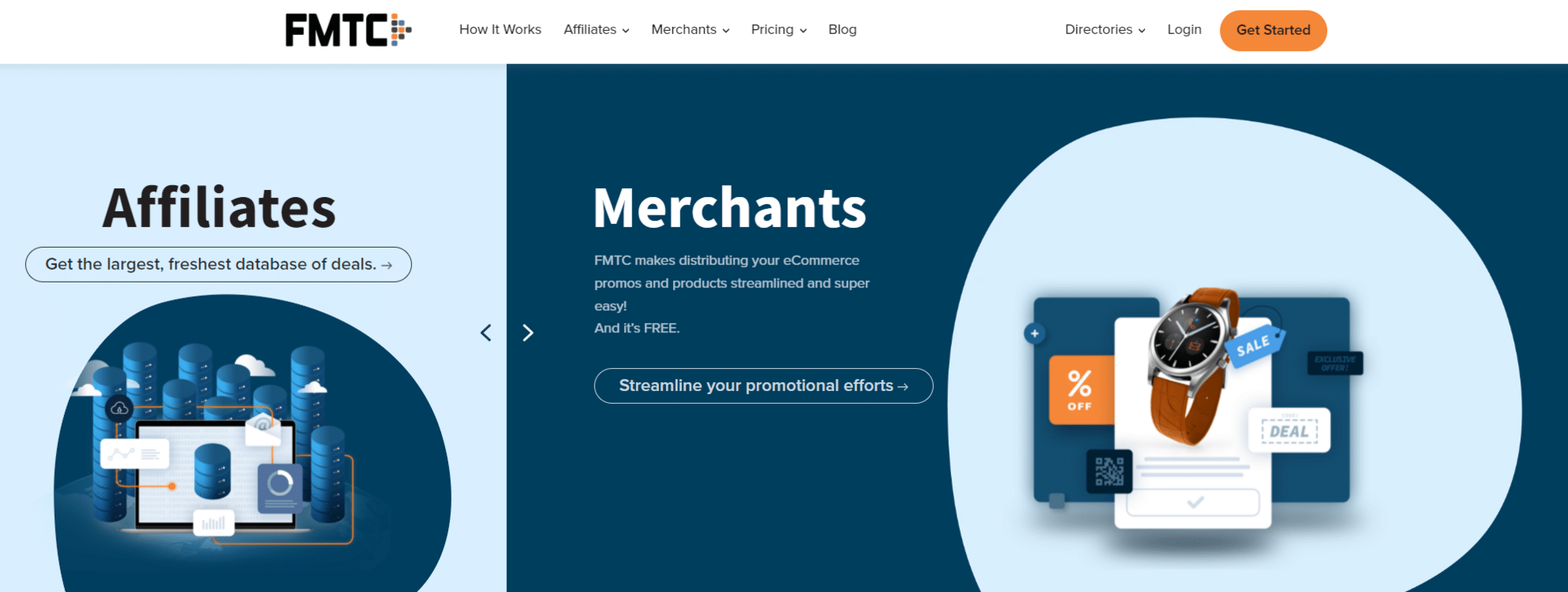Go to previous slide arrow
The image size is (1568, 592).
(x=486, y=333)
